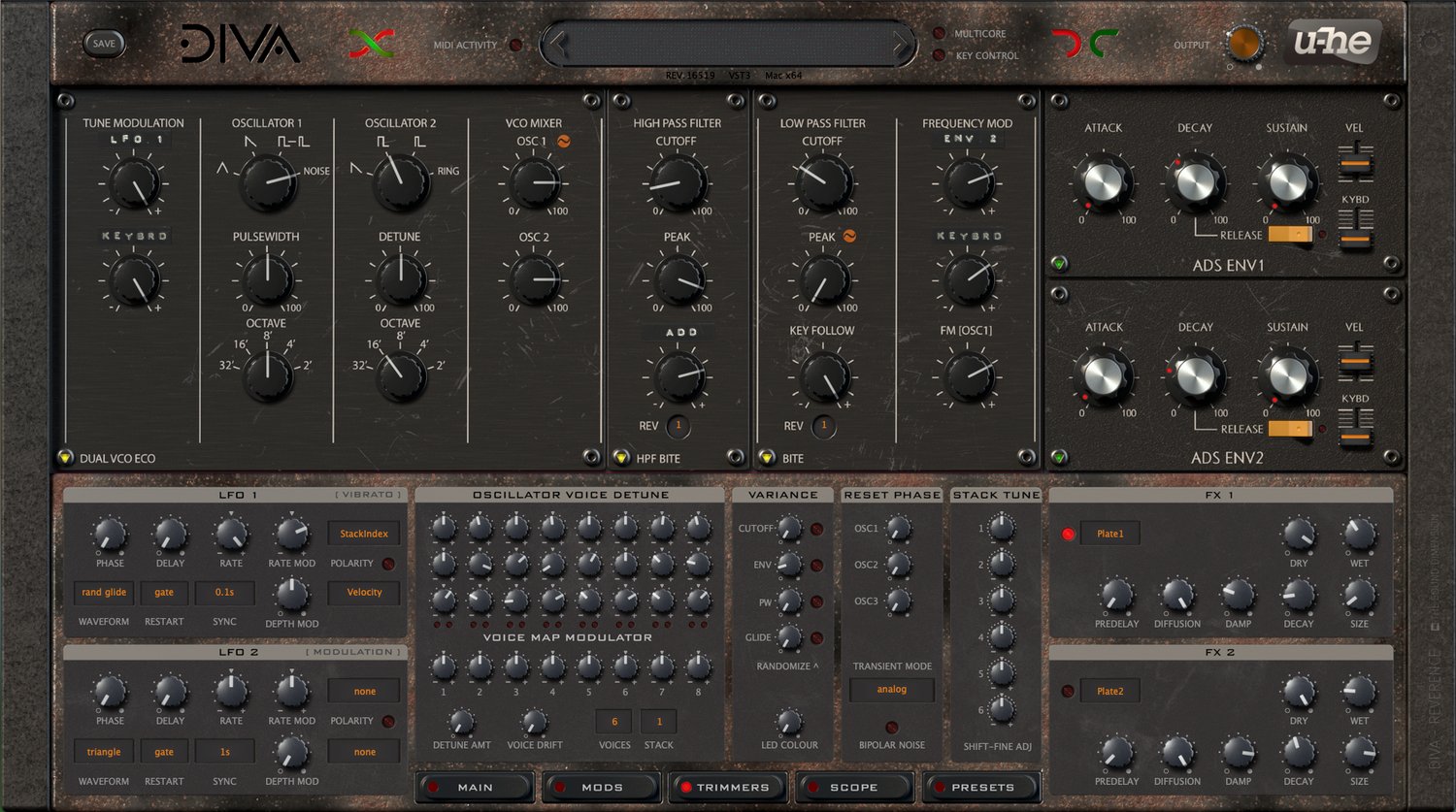Click the red undo arrow icon
Viewport: 1456px width, 812px height.
(x=1065, y=44)
